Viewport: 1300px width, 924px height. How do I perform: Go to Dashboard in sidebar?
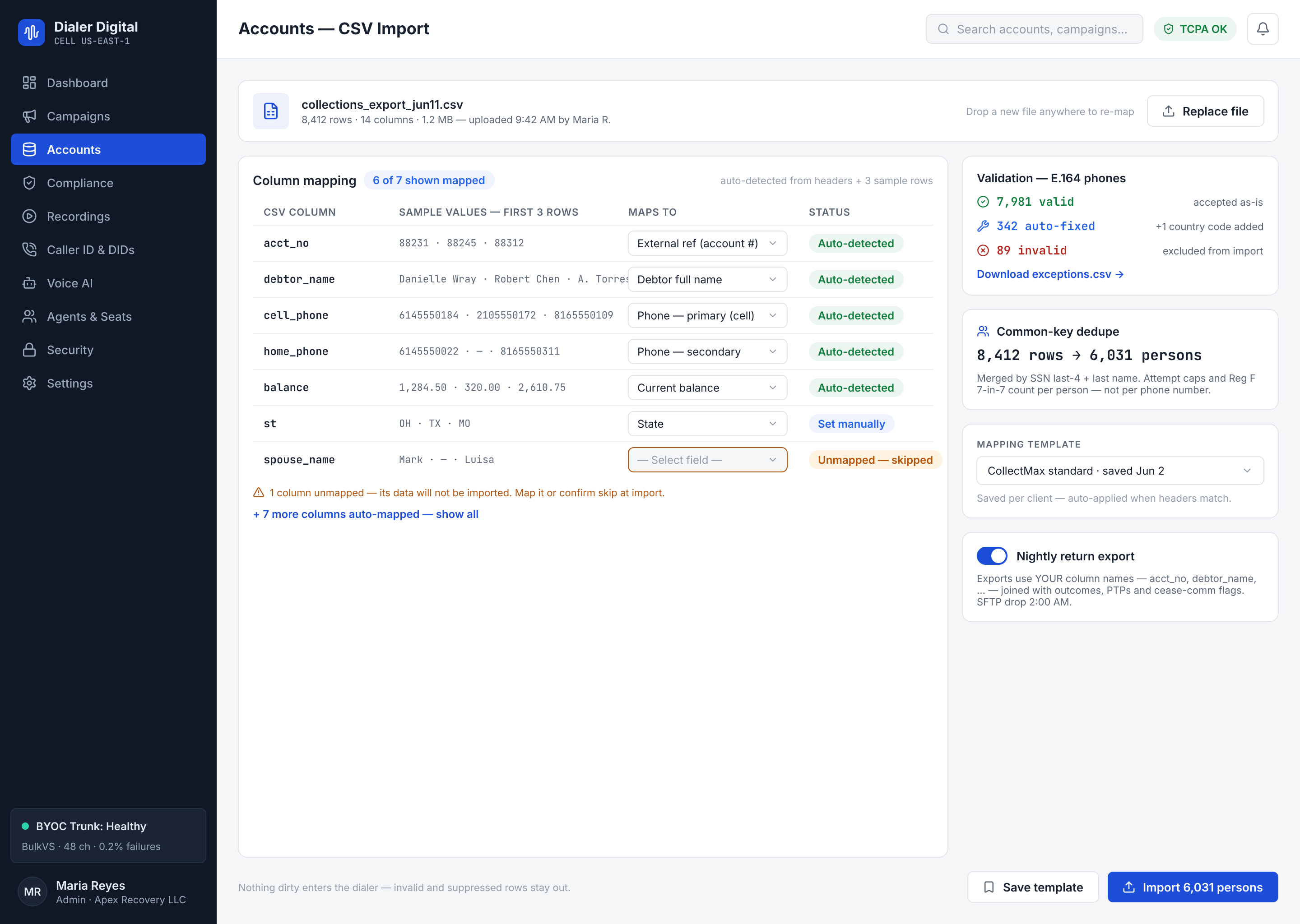point(108,83)
